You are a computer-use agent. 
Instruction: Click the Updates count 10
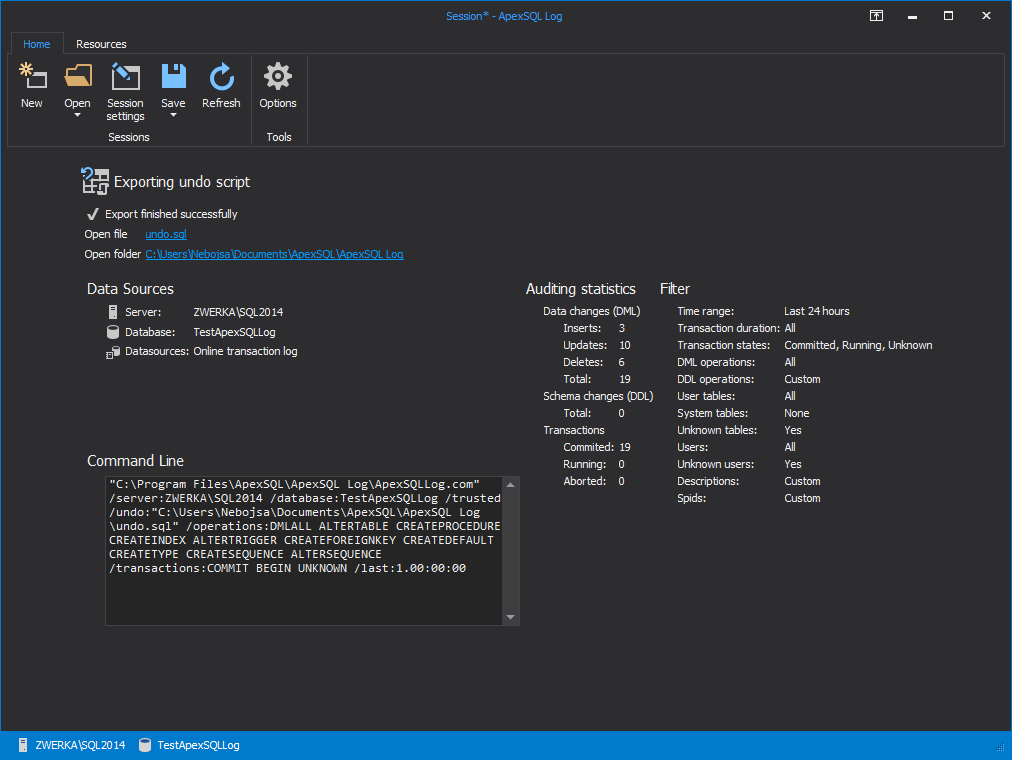624,345
